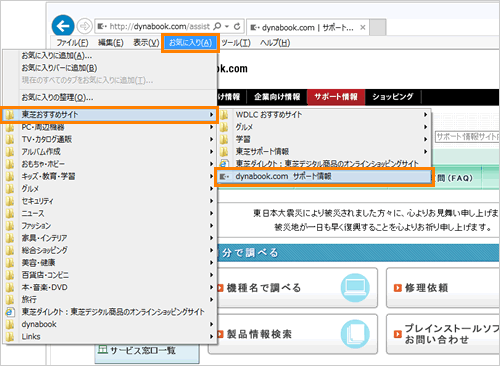Expand the 学習 submenu arrow
The height and width of the screenshot is (366, 500).
(x=425, y=139)
